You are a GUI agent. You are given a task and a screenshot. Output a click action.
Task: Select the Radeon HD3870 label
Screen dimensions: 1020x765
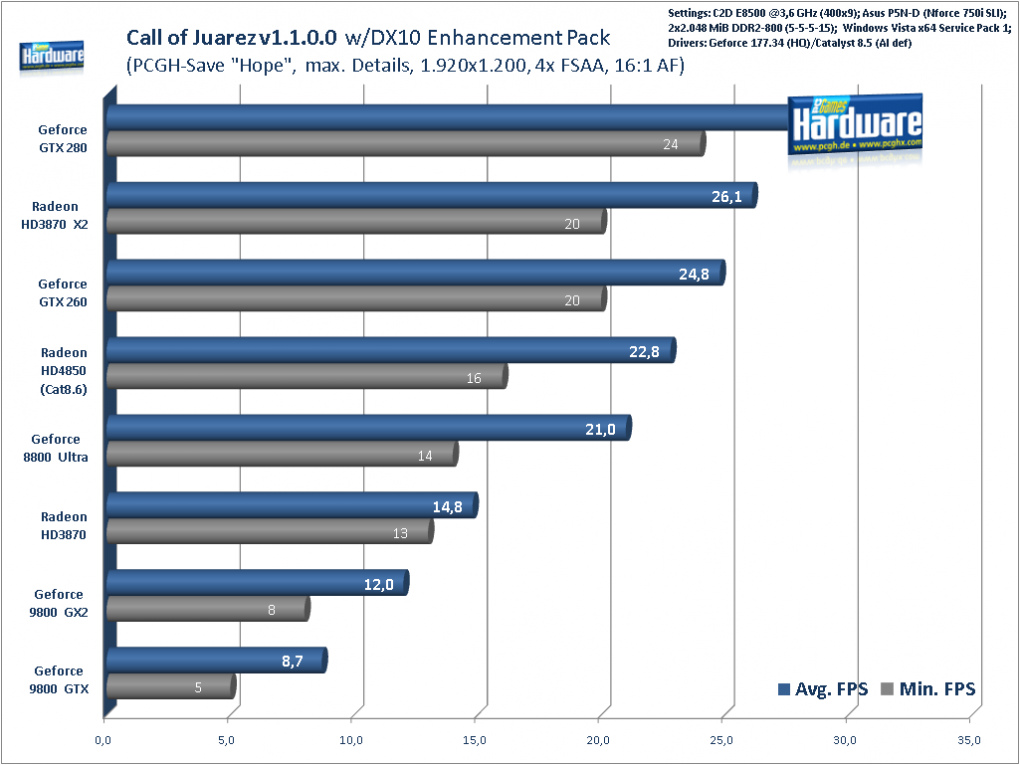[x=63, y=526]
